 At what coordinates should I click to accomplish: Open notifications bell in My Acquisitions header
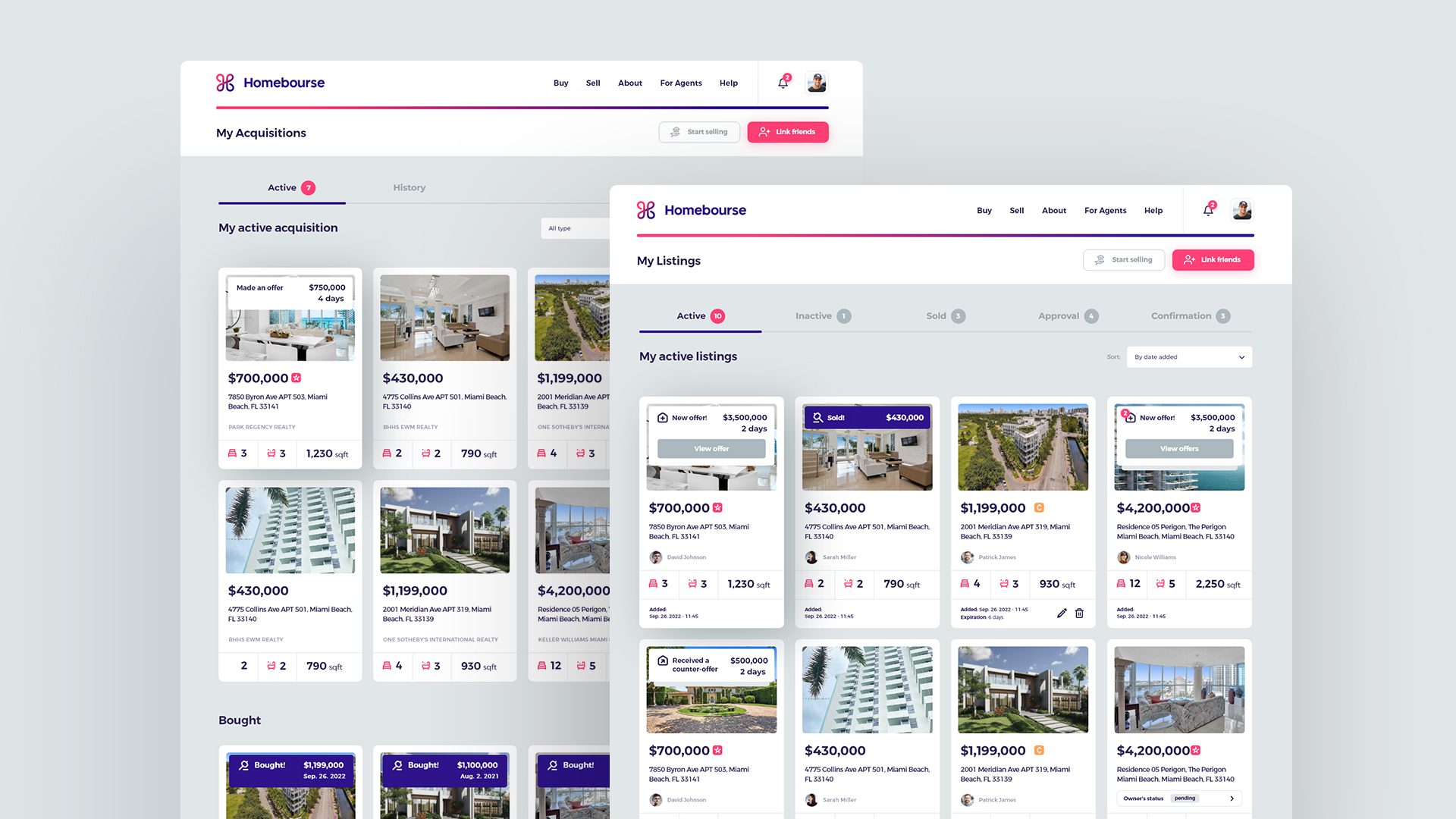tap(783, 83)
